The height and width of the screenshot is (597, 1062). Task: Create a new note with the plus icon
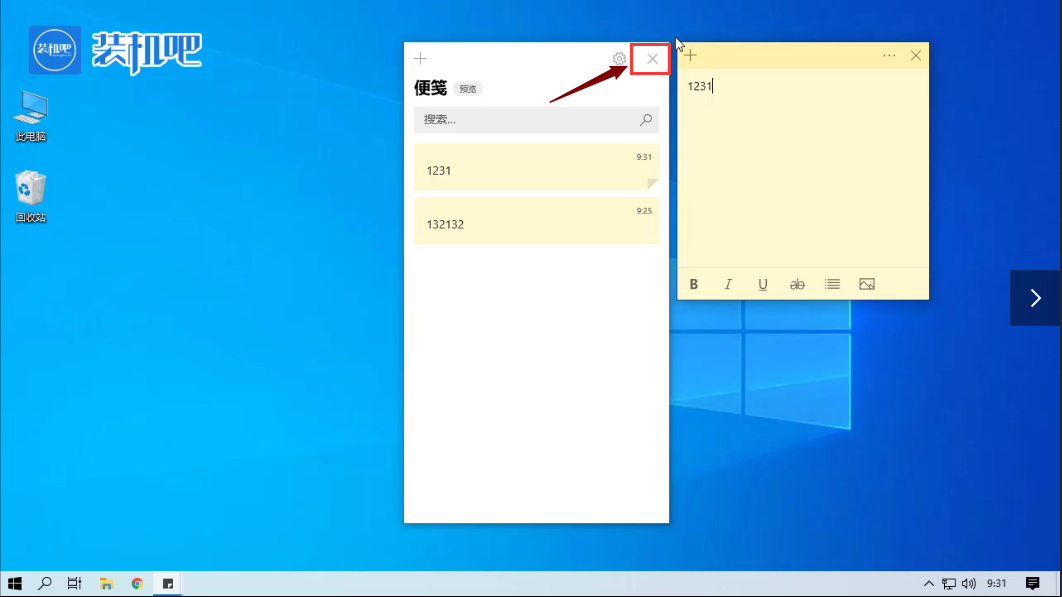click(x=420, y=58)
